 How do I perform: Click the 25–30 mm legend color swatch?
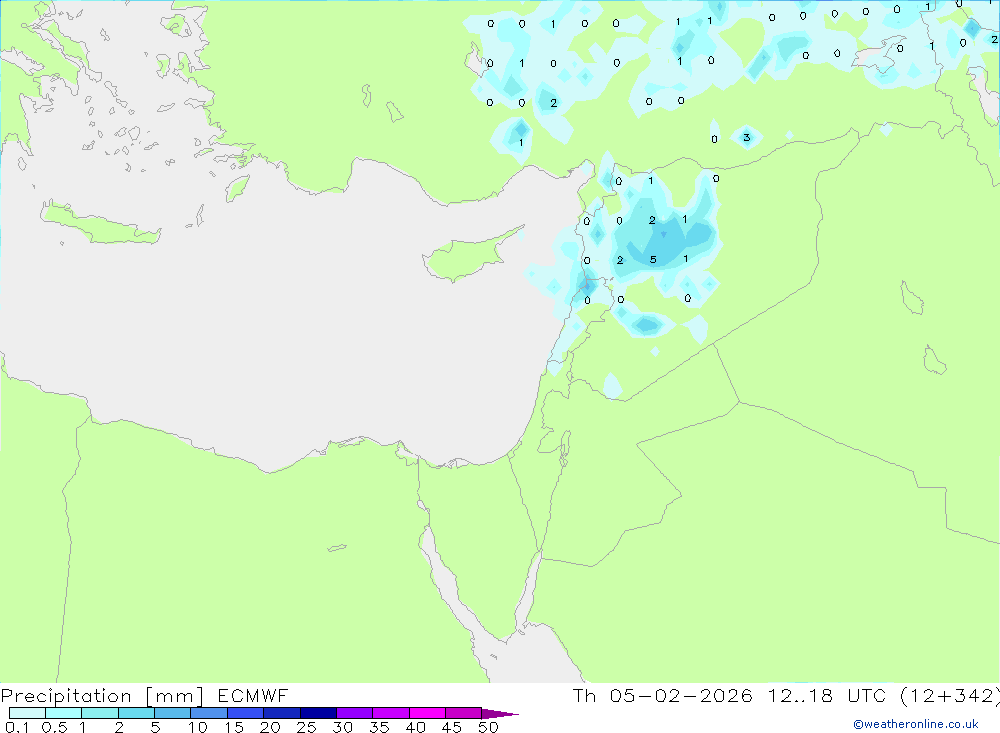[318, 713]
